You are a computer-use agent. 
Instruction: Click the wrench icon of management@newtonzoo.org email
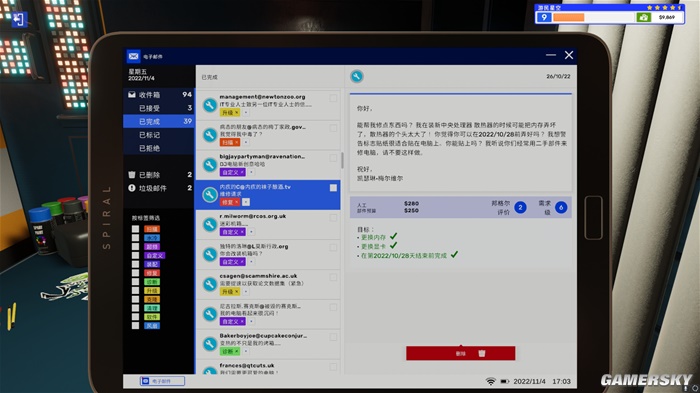point(210,105)
